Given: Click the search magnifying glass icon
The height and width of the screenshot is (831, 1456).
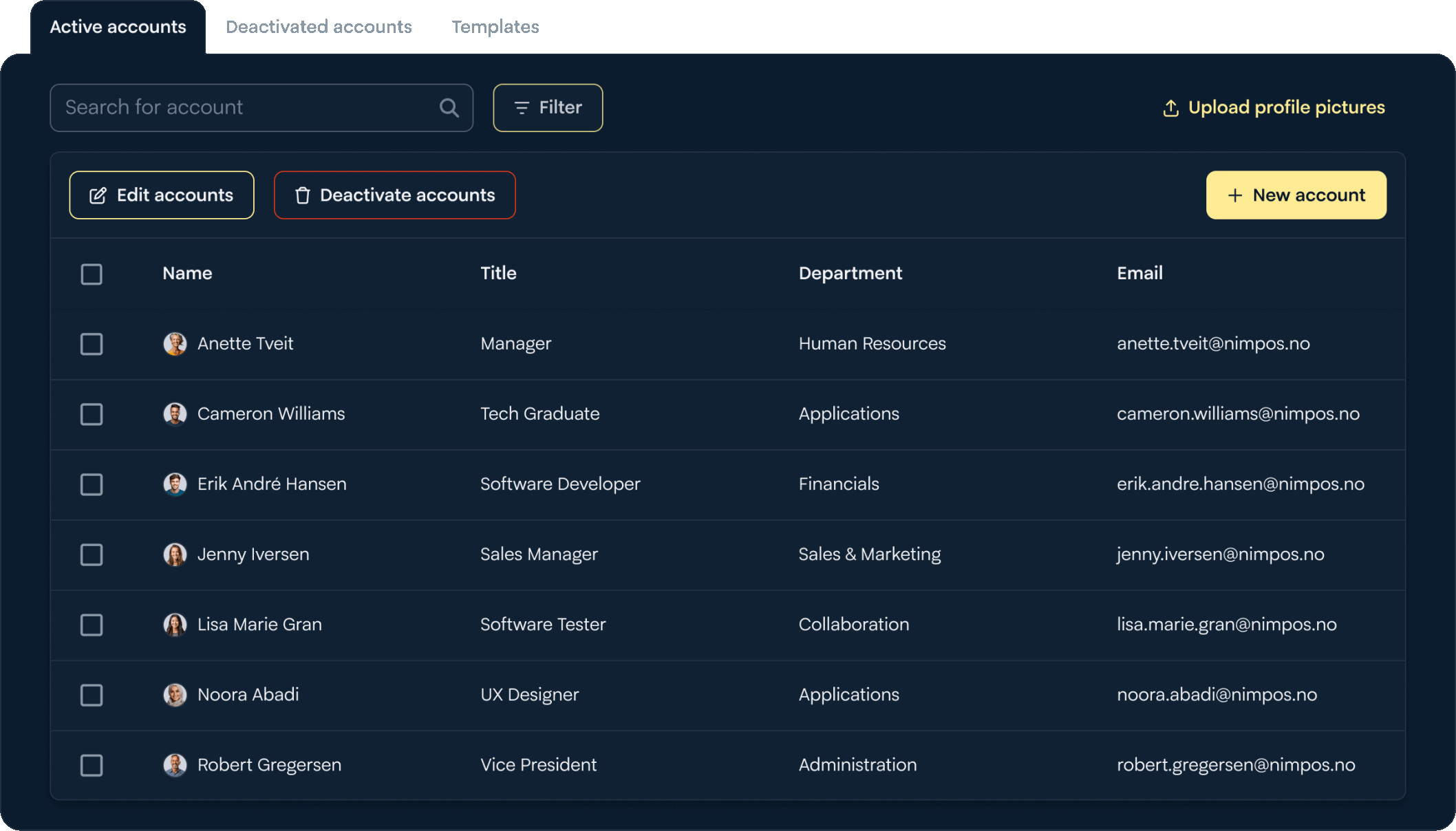Looking at the screenshot, I should point(449,107).
